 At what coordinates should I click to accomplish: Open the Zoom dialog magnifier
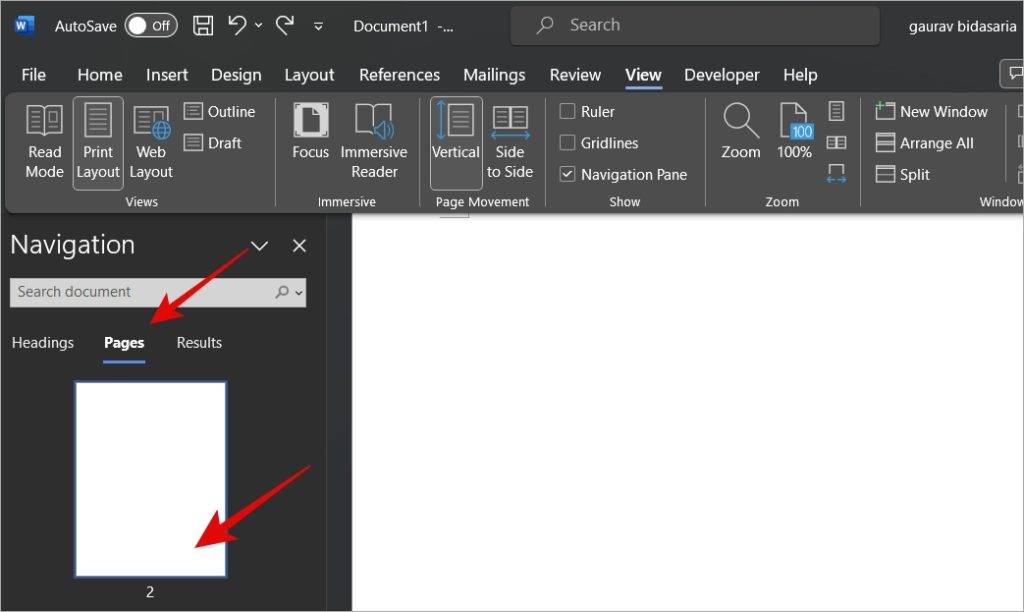click(x=741, y=132)
